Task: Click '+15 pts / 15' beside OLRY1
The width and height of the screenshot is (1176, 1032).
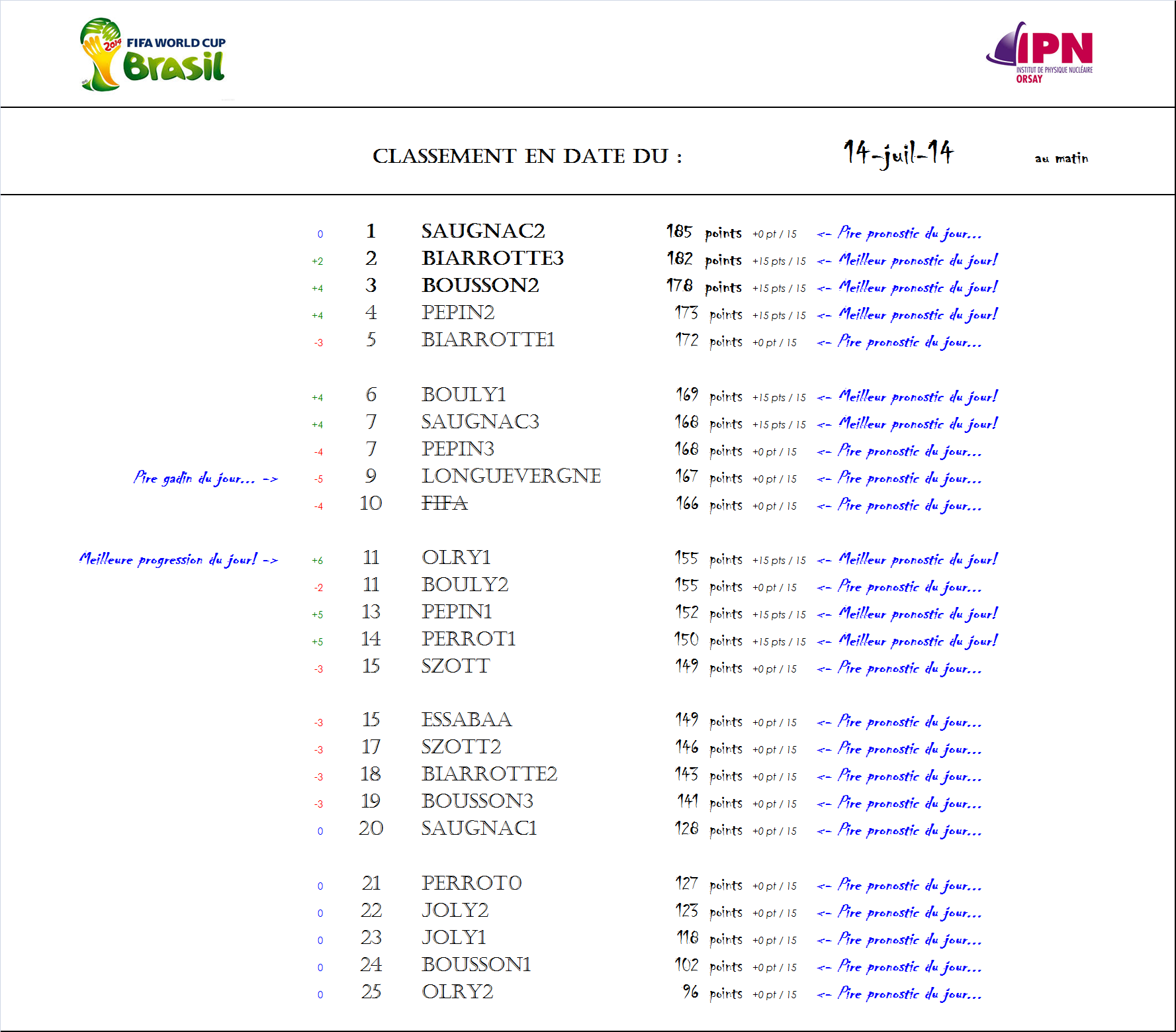Action: [x=779, y=561]
